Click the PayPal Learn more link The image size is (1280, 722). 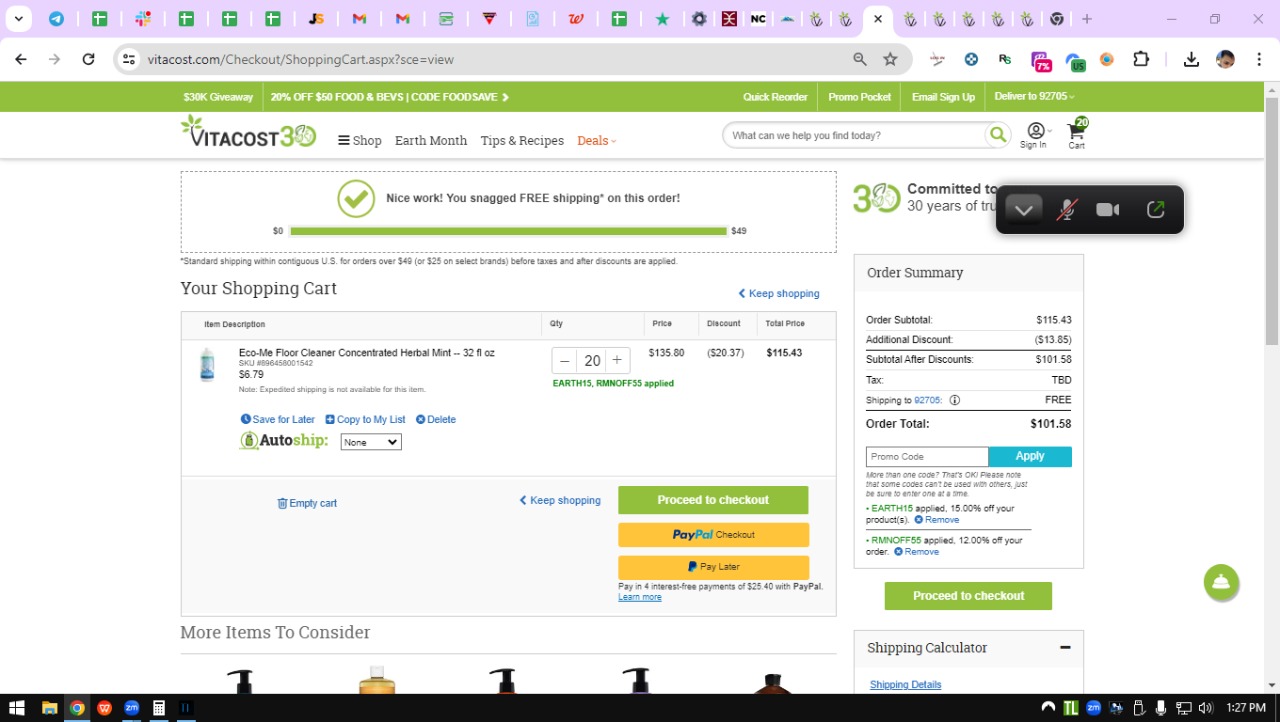tap(640, 597)
